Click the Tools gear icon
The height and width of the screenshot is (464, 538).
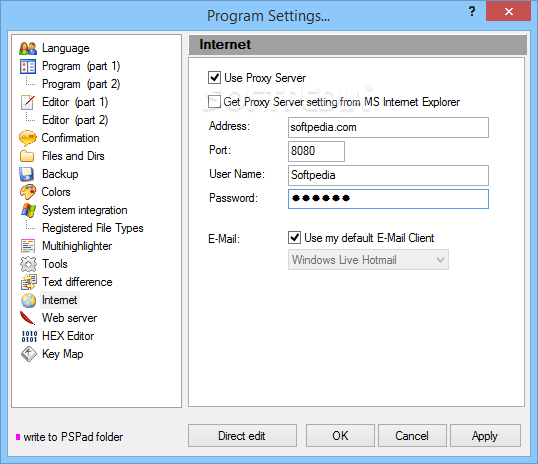(28, 264)
